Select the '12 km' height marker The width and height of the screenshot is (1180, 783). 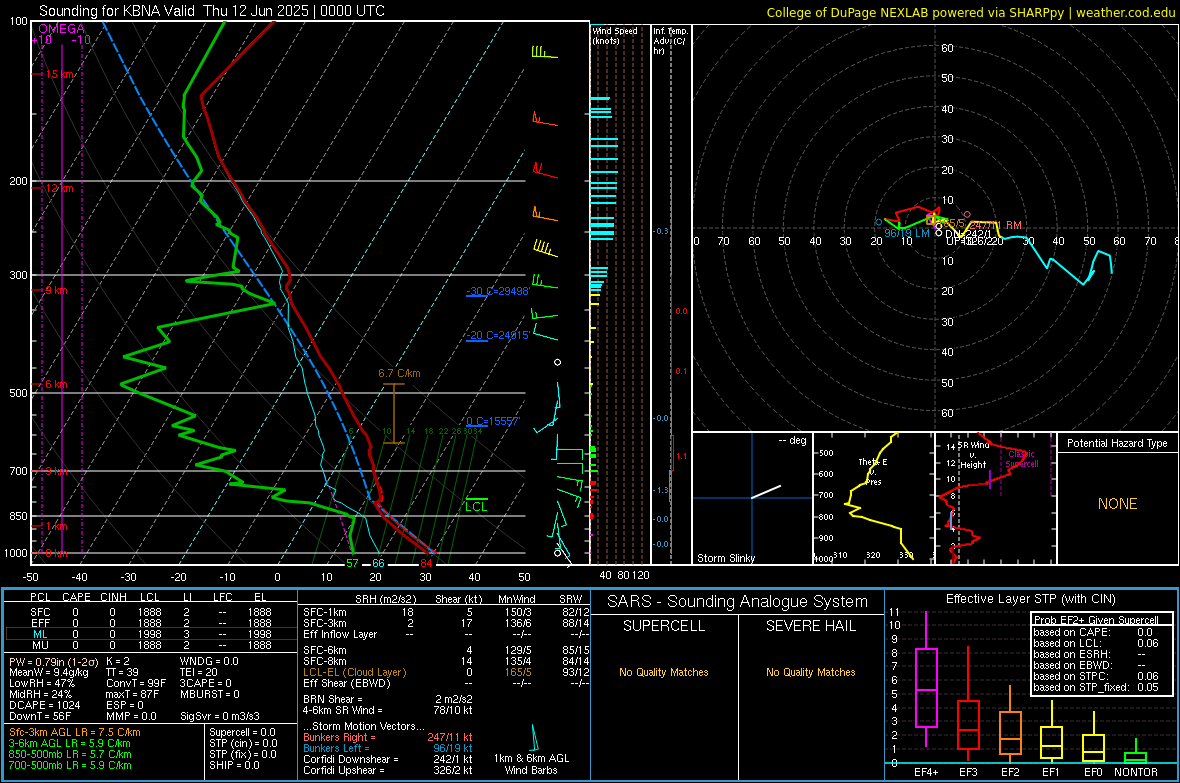[x=59, y=188]
